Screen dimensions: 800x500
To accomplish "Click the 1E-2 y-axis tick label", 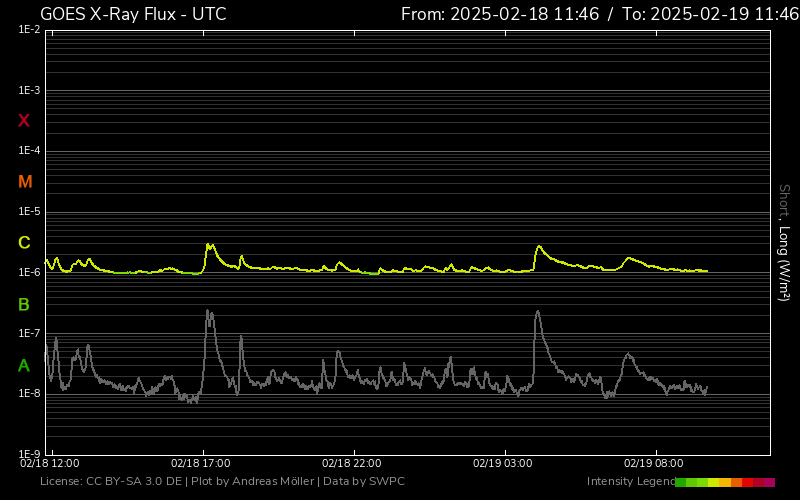I will [x=29, y=30].
